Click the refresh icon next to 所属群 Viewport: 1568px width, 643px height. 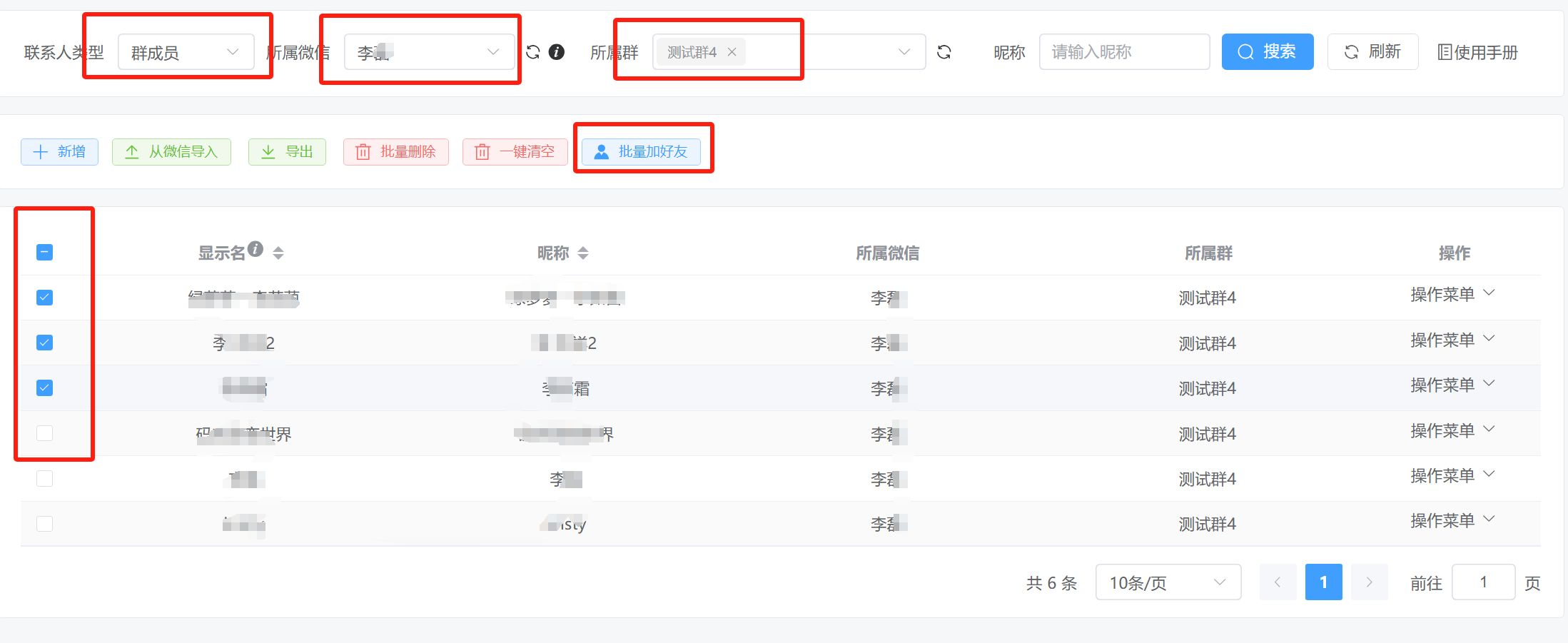tap(944, 51)
